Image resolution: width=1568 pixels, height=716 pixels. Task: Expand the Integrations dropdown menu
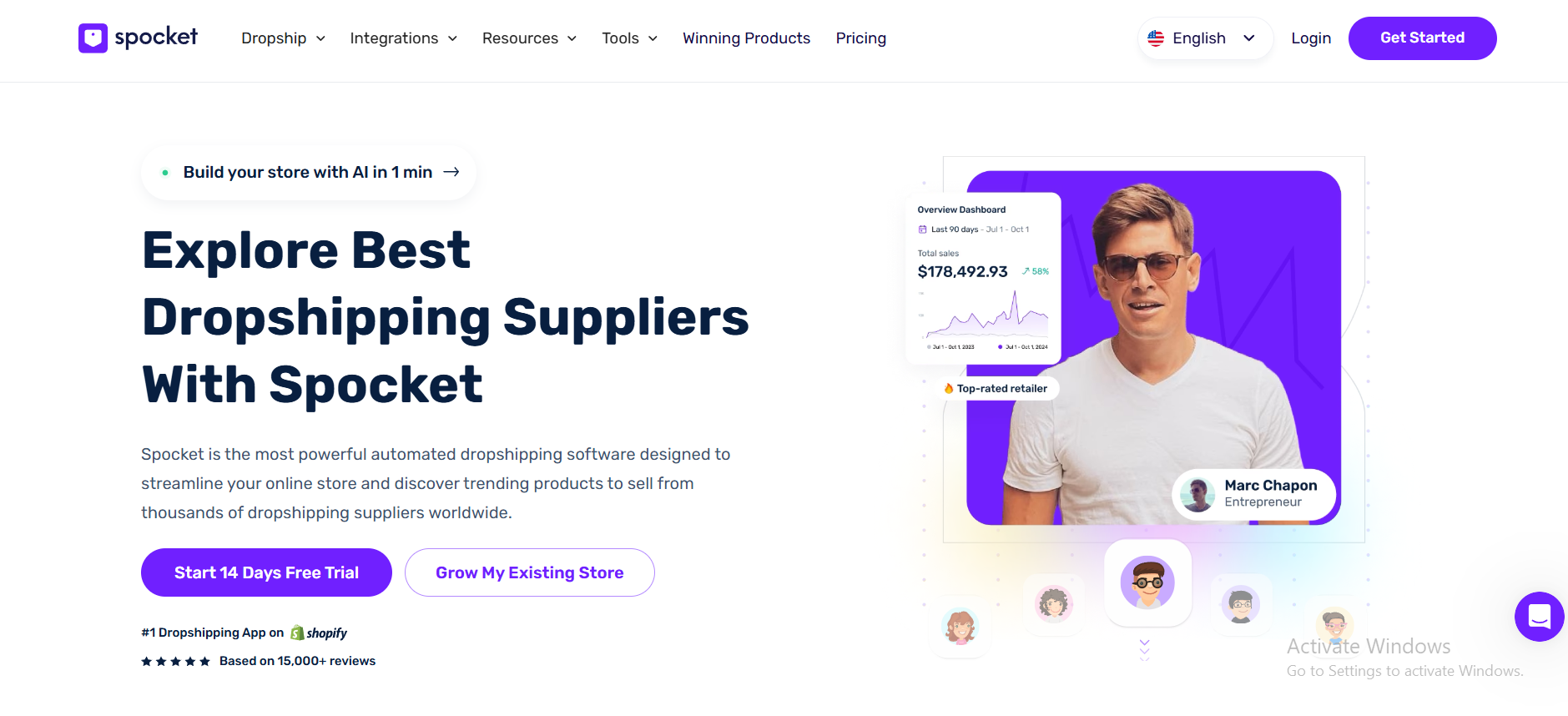tap(403, 38)
